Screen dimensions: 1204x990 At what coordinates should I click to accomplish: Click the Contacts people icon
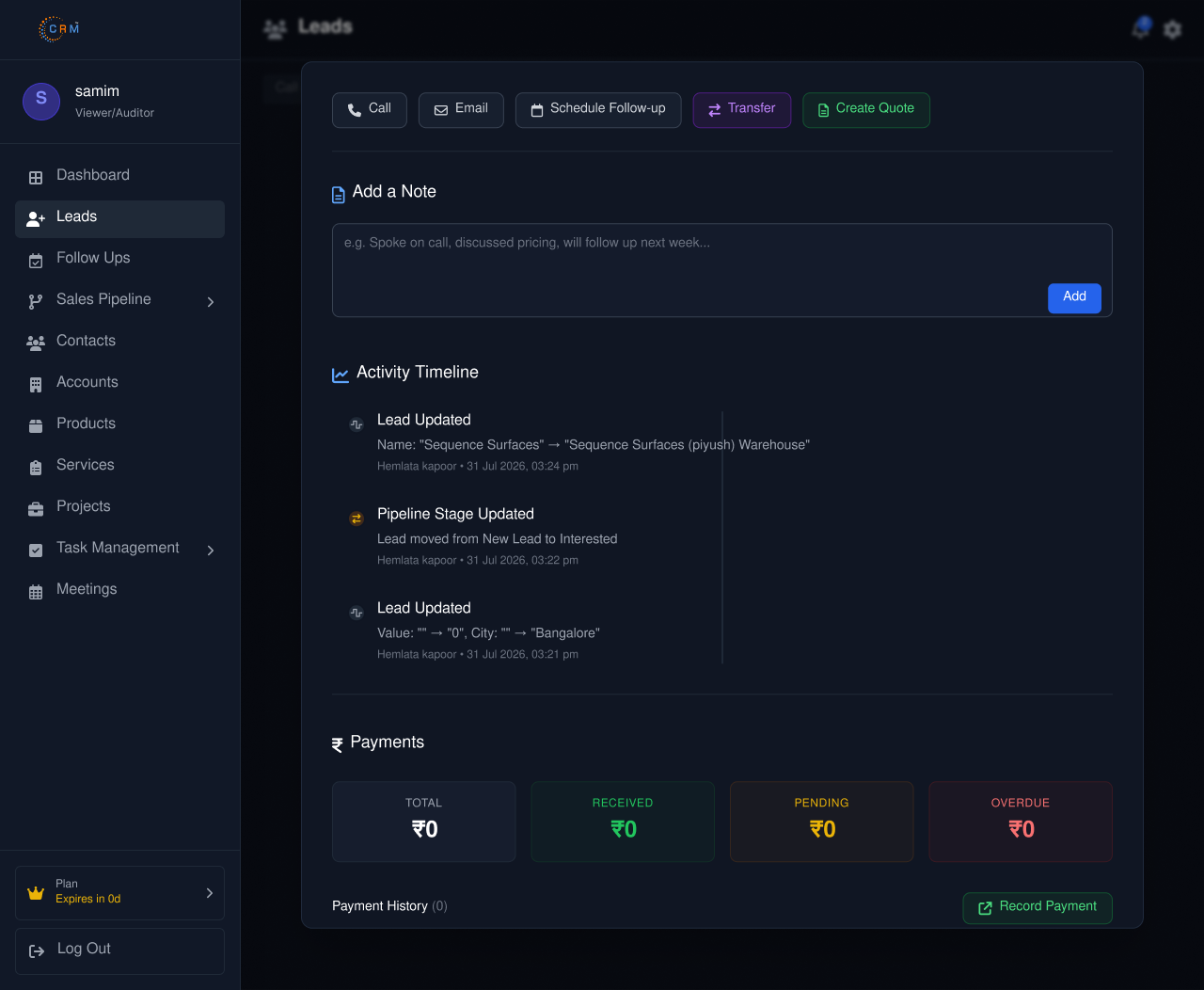coord(36,343)
